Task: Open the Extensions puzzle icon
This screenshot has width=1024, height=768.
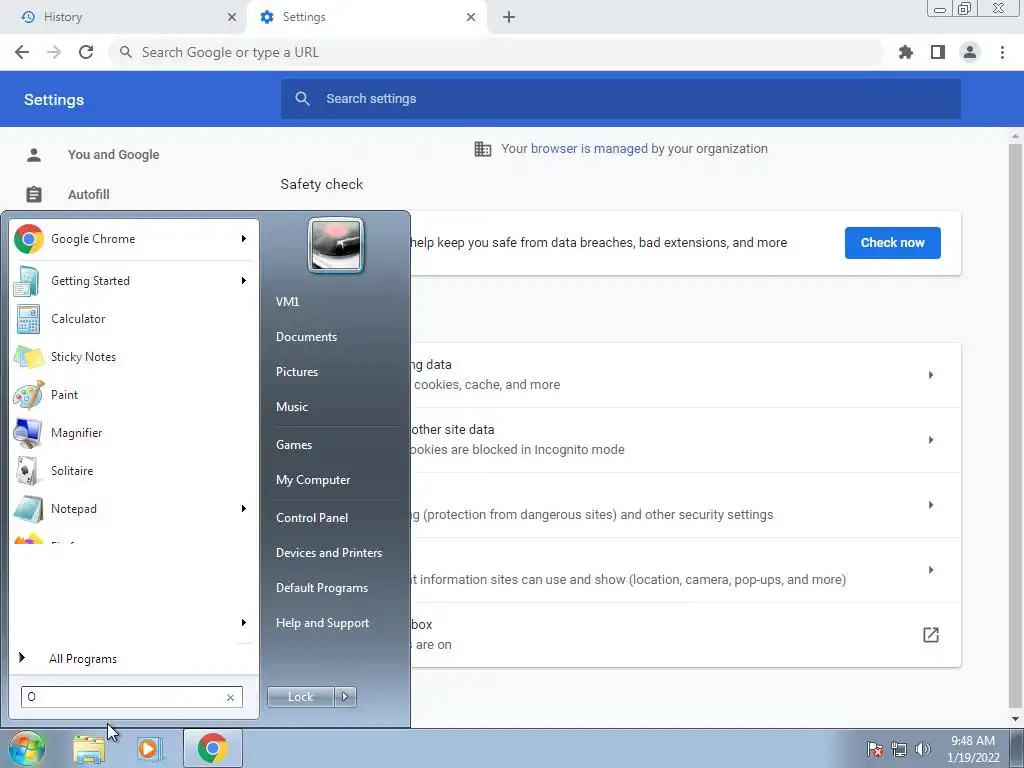Action: point(906,52)
